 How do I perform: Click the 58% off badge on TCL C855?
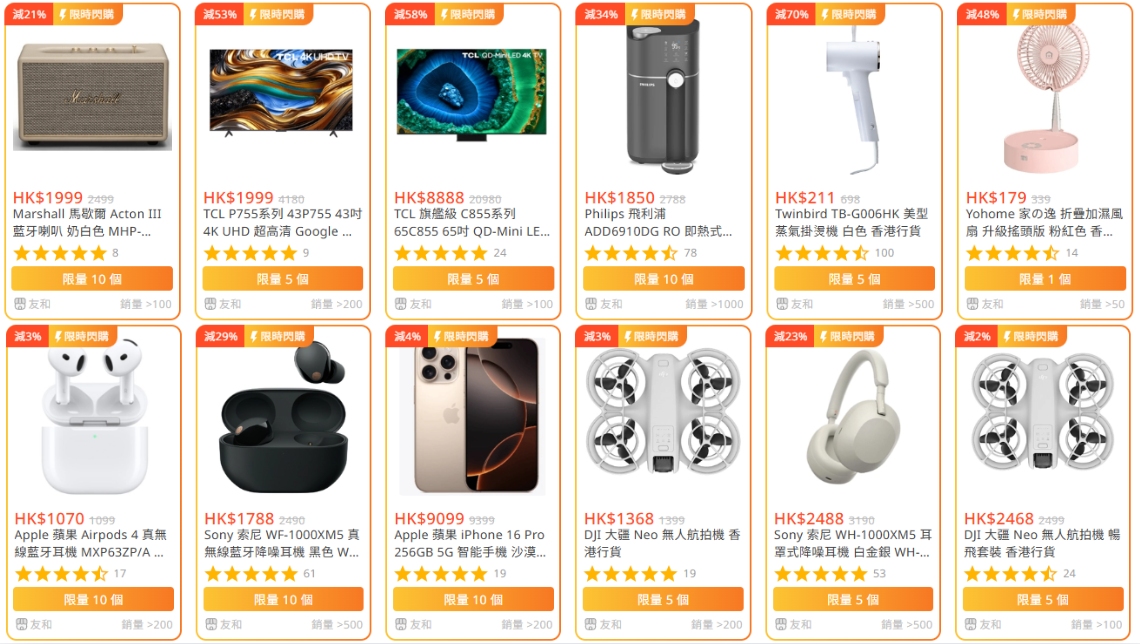pos(410,14)
